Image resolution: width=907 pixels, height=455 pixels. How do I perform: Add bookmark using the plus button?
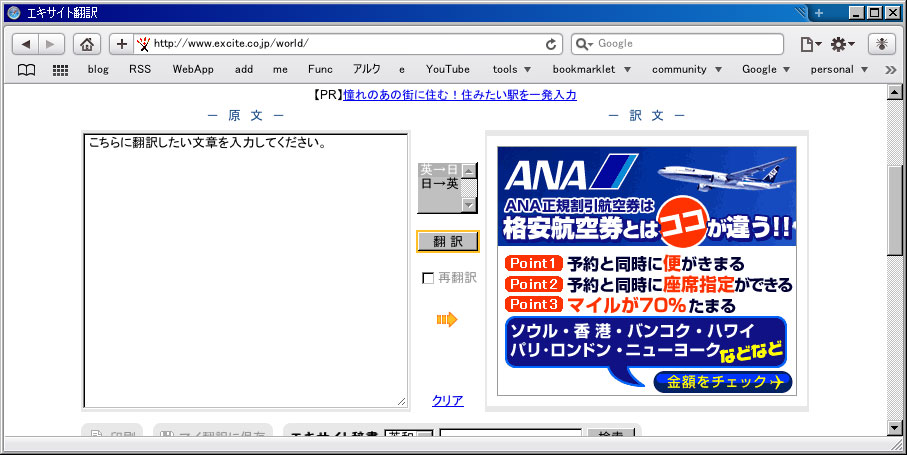tap(121, 44)
